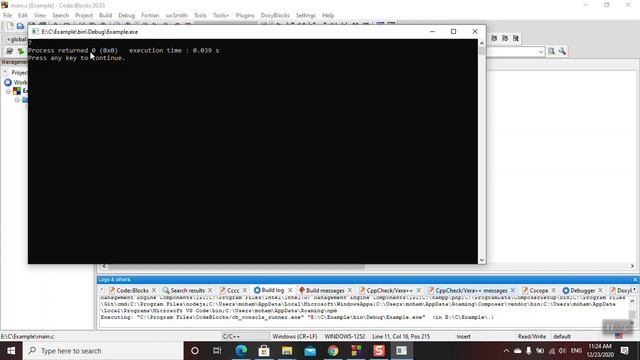This screenshot has height=360, width=640.
Task: Click the wrench options icon
Action: click(562, 51)
